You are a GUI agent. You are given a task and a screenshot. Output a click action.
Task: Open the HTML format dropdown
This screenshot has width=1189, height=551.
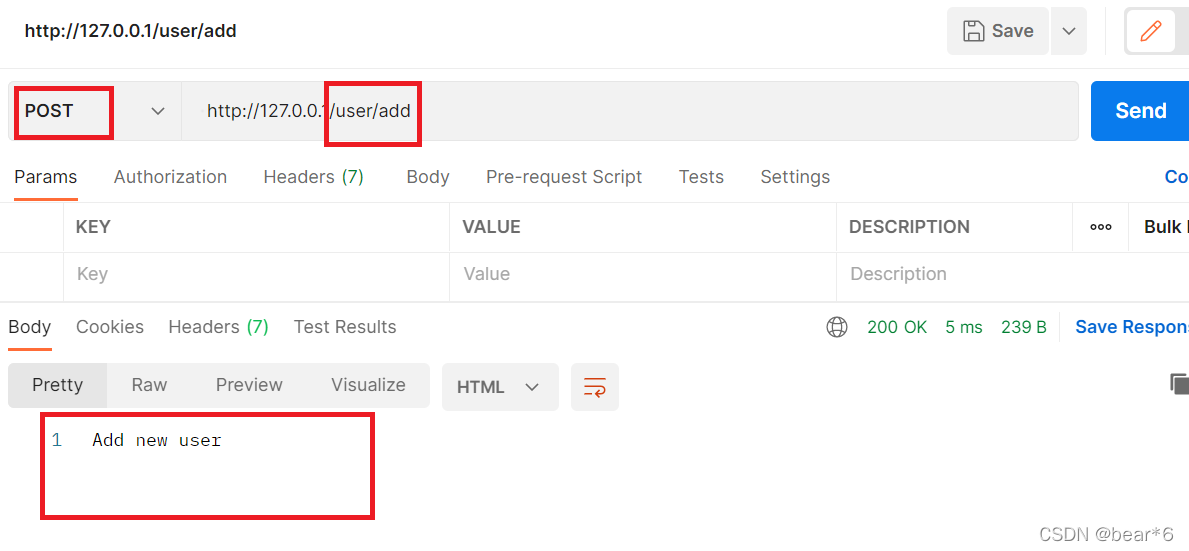click(500, 387)
